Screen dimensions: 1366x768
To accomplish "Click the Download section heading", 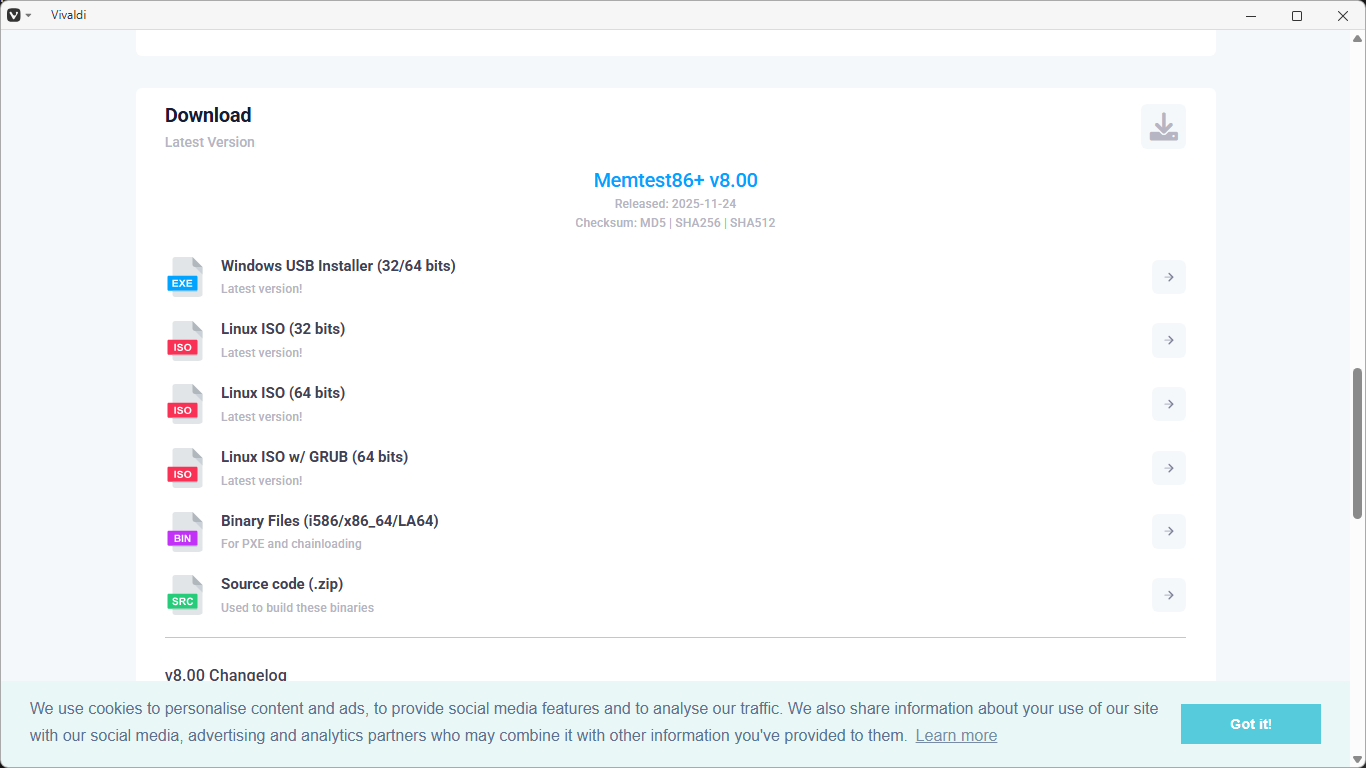I will pos(208,115).
